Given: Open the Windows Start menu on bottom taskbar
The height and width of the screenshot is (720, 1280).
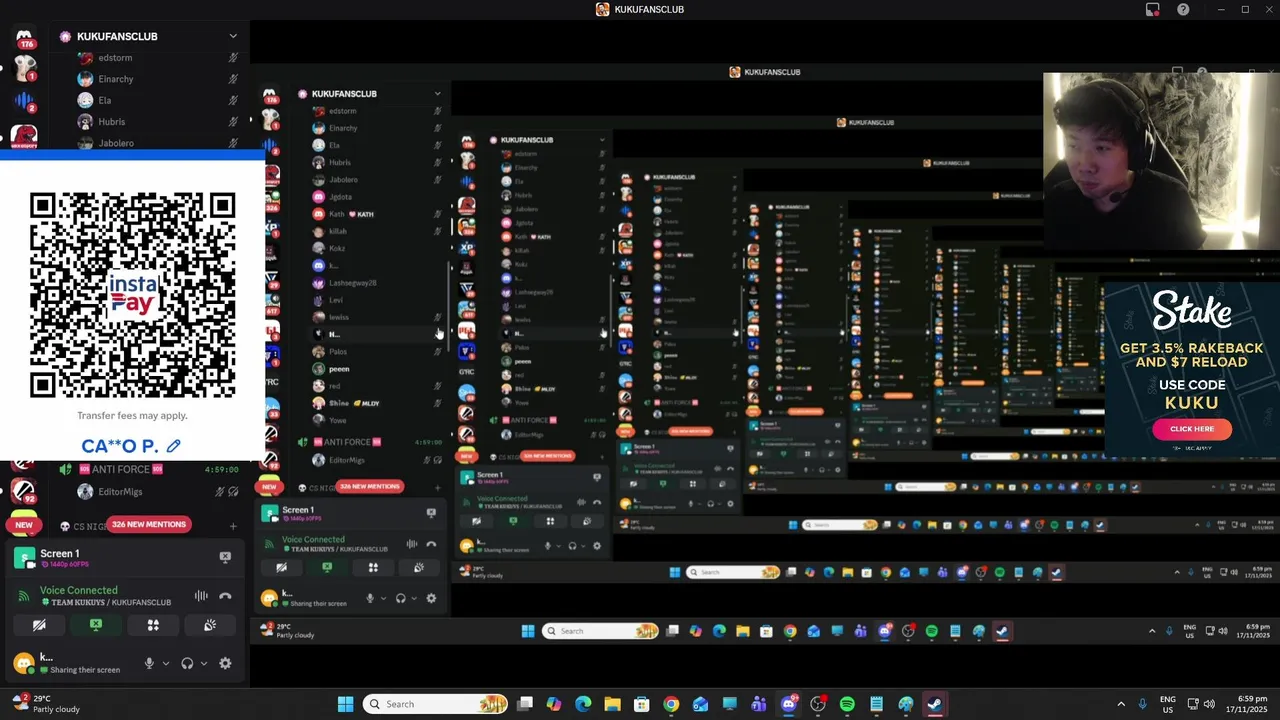Looking at the screenshot, I should 345,704.
